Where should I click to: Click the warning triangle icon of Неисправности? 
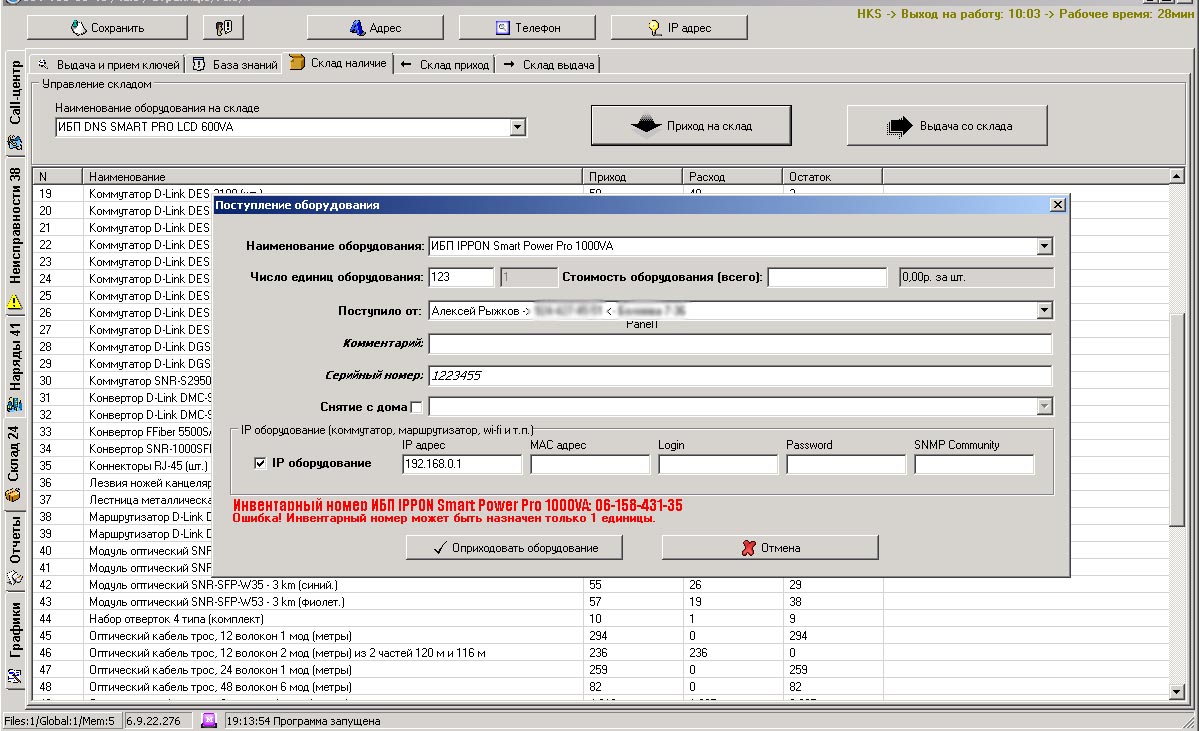(15, 303)
